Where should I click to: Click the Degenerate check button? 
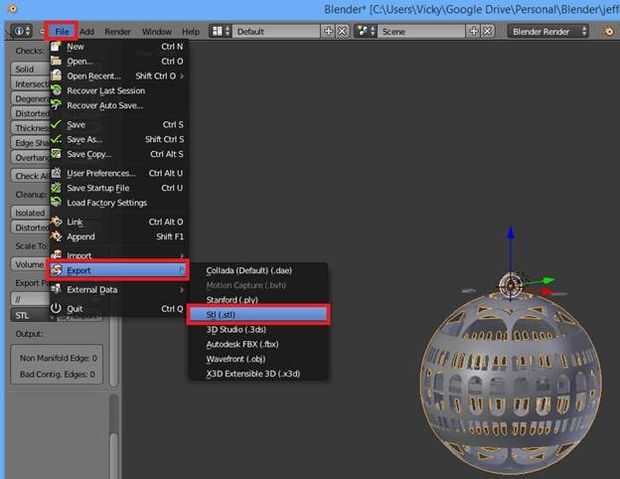point(30,99)
